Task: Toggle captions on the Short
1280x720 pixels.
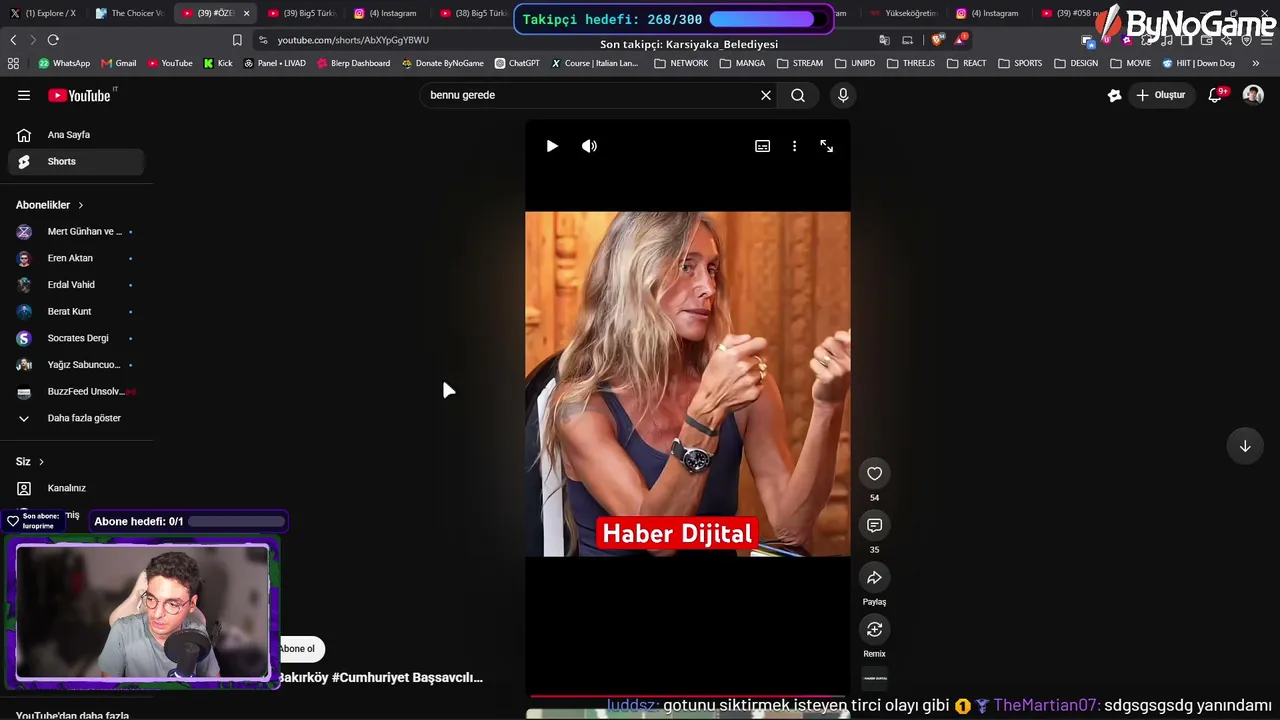Action: [762, 146]
